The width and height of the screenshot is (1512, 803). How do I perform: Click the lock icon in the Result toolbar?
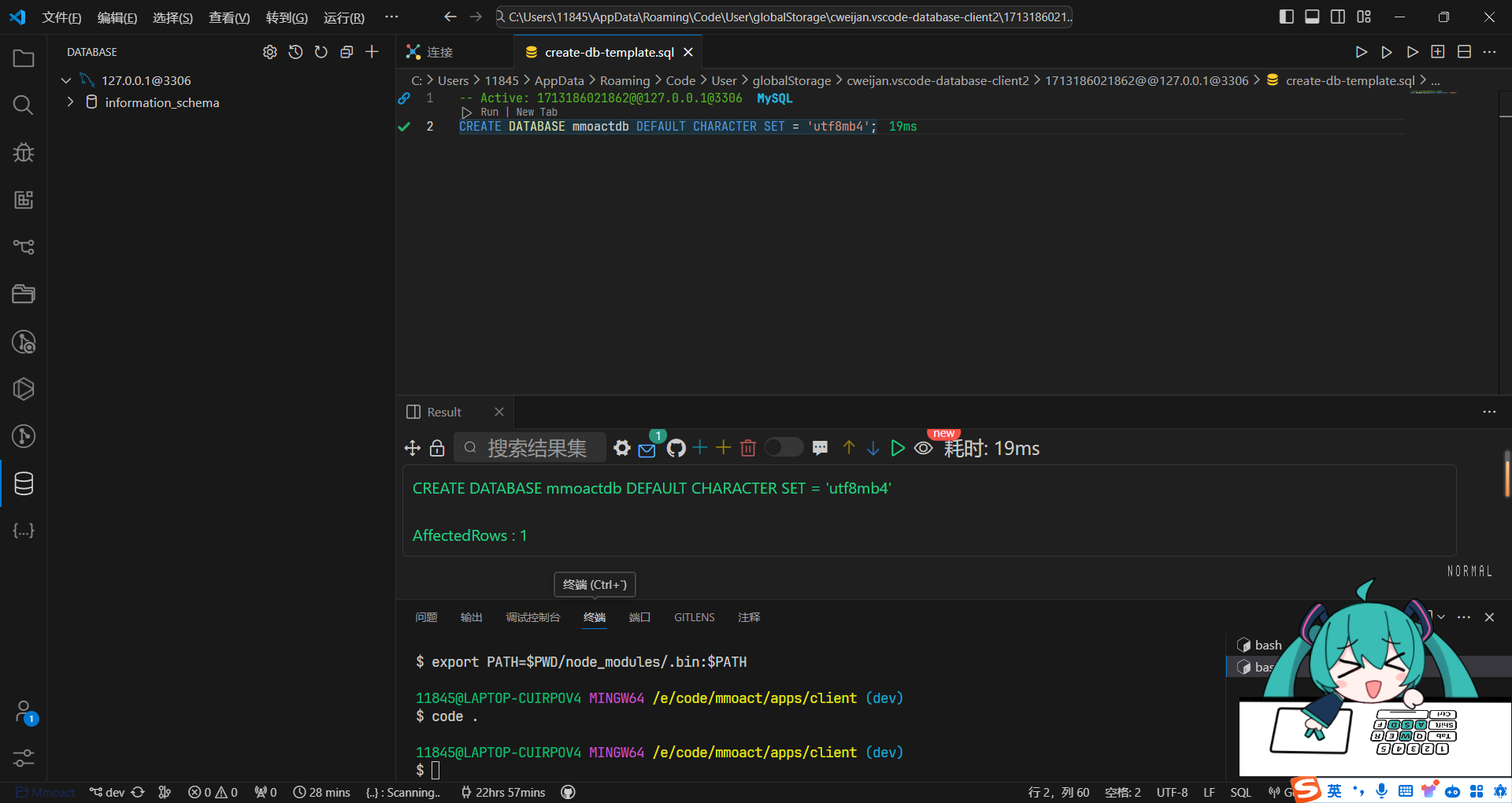[x=437, y=448]
